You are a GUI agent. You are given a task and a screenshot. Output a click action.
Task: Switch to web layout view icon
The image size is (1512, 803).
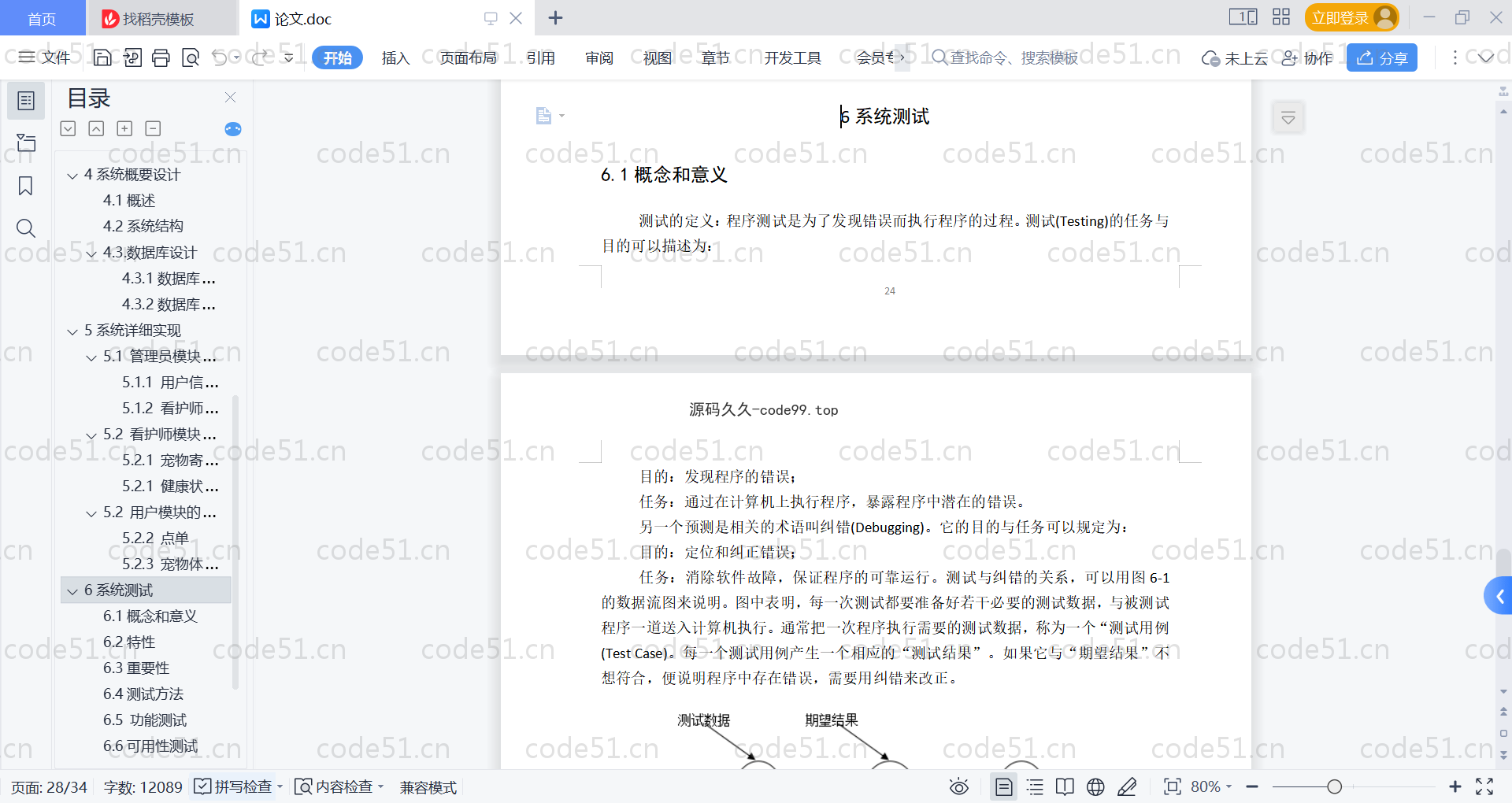(x=1095, y=786)
